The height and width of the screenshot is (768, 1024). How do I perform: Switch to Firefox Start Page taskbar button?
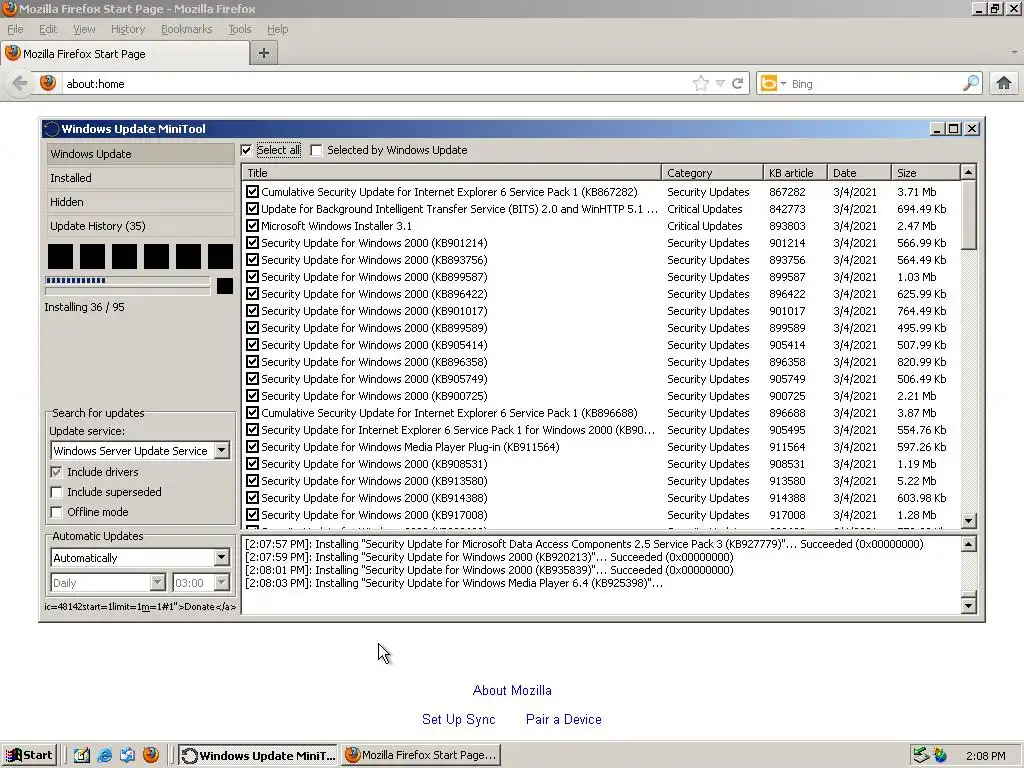pos(421,755)
